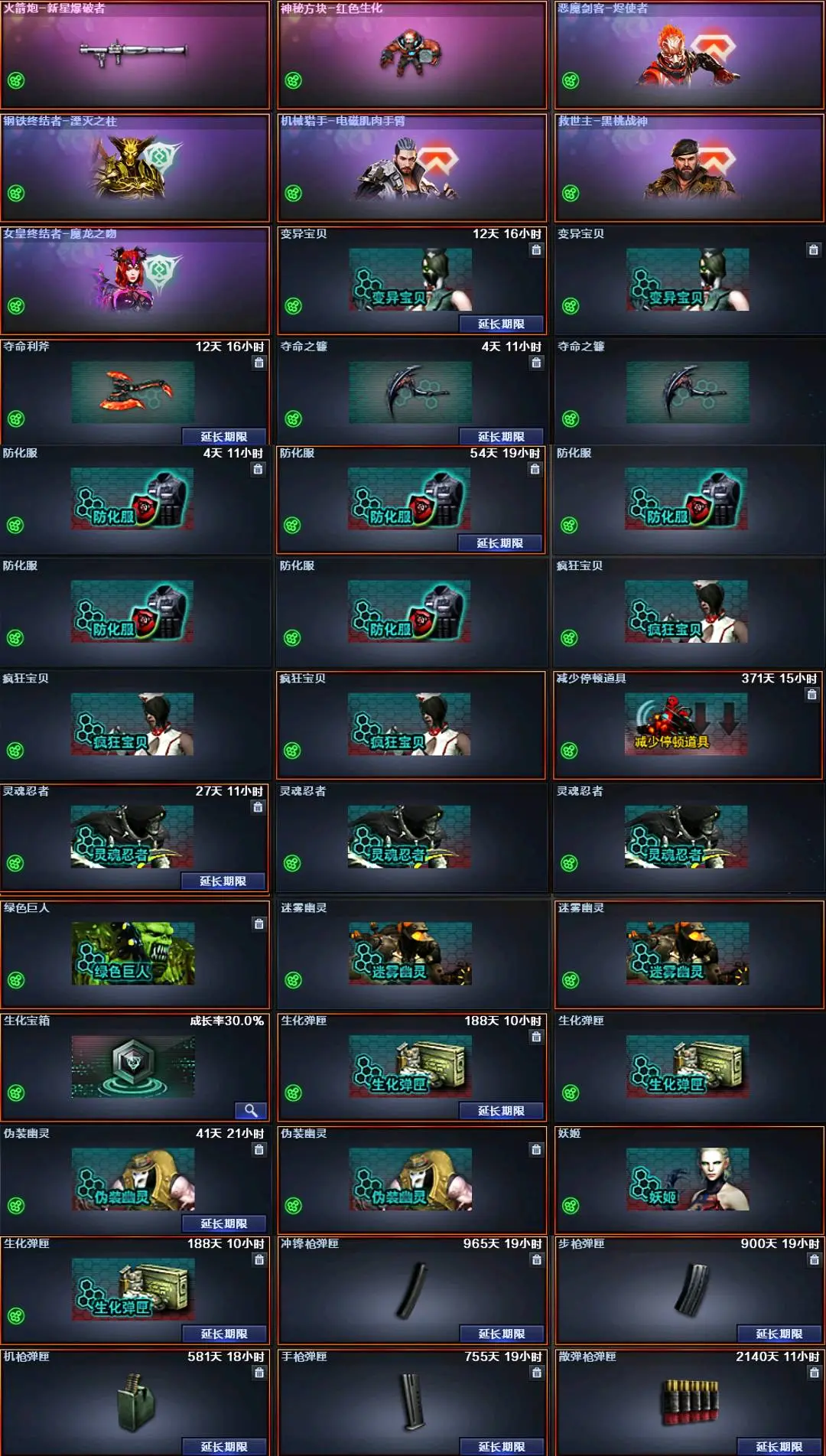
Task: Open magnifier button on 生化宝箱 card
Action: [251, 1110]
